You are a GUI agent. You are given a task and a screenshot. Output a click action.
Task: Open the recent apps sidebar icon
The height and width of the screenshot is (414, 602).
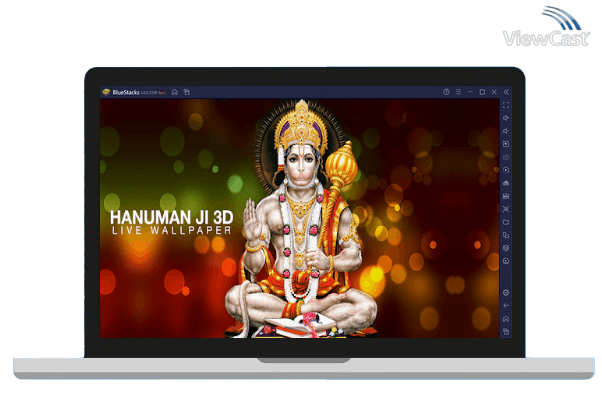point(506,331)
